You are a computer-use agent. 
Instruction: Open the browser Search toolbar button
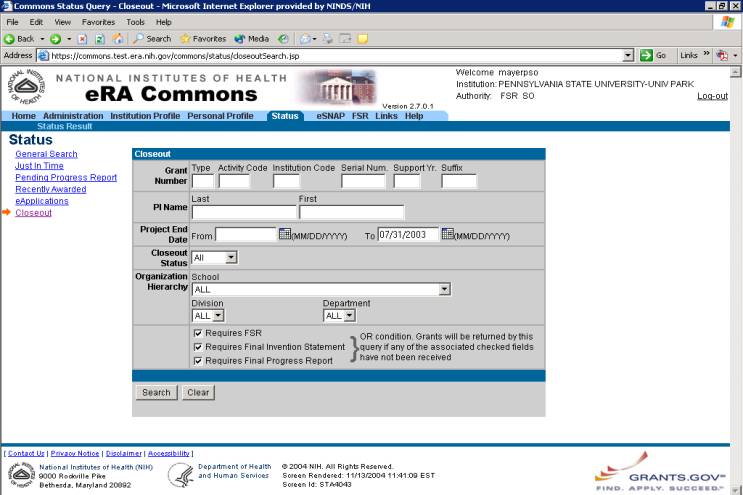(x=152, y=39)
